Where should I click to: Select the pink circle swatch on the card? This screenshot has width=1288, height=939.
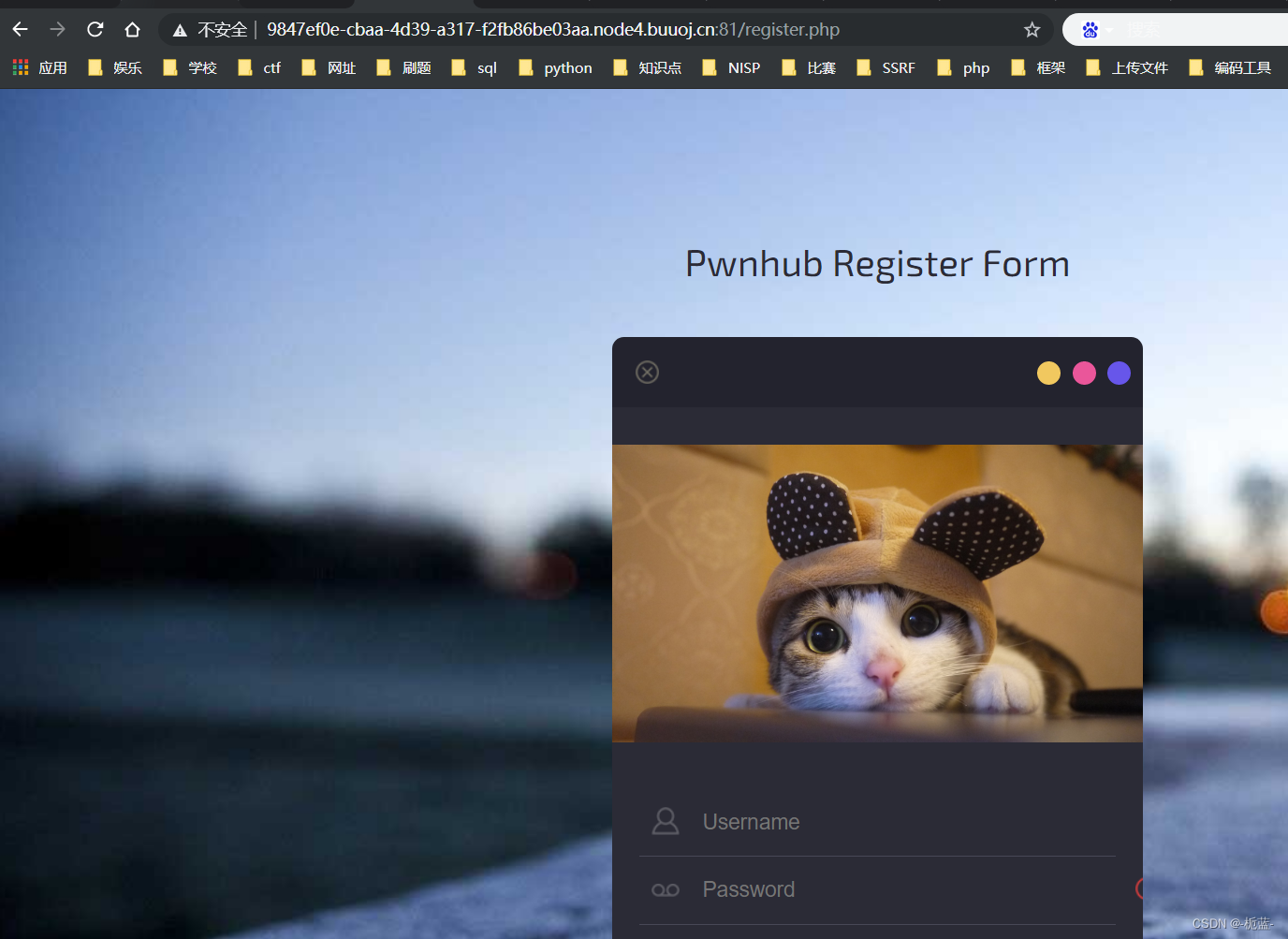tap(1084, 373)
